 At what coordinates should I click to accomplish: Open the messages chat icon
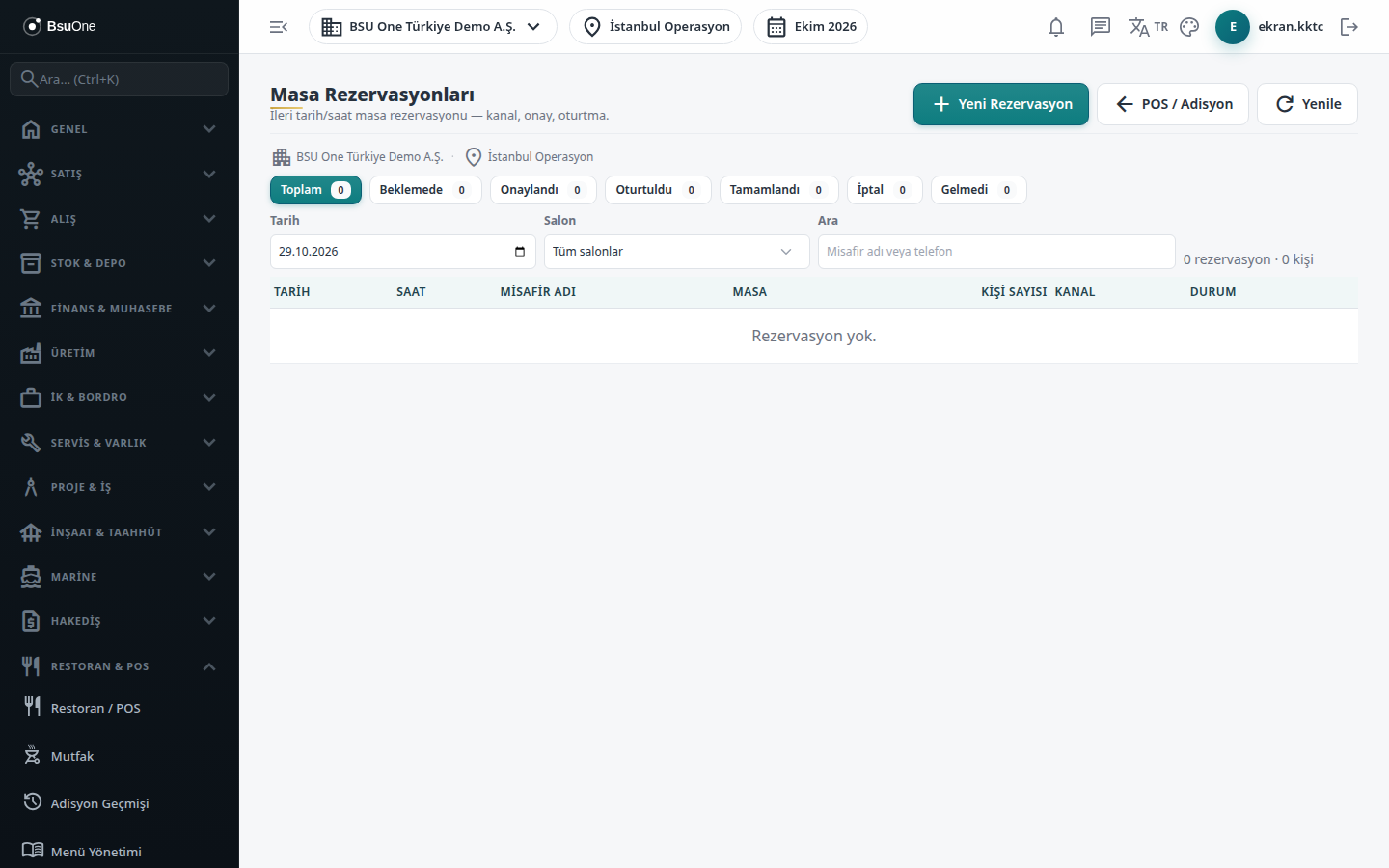pyautogui.click(x=1101, y=27)
